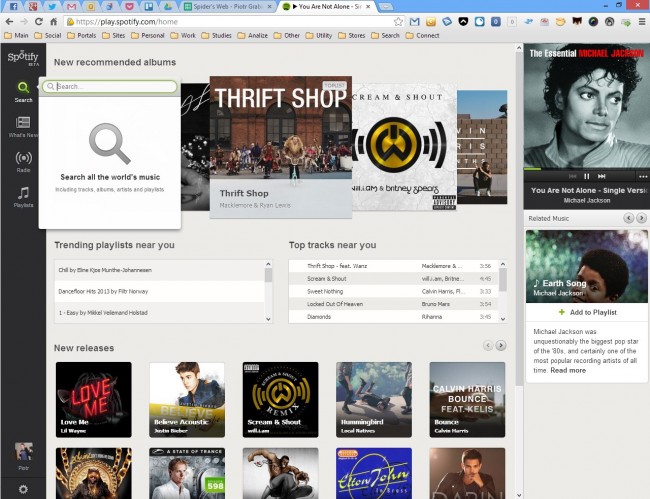Screen dimensions: 650x499
Task: Switch to the Spider's Web browser tab
Action: [x=228, y=6]
